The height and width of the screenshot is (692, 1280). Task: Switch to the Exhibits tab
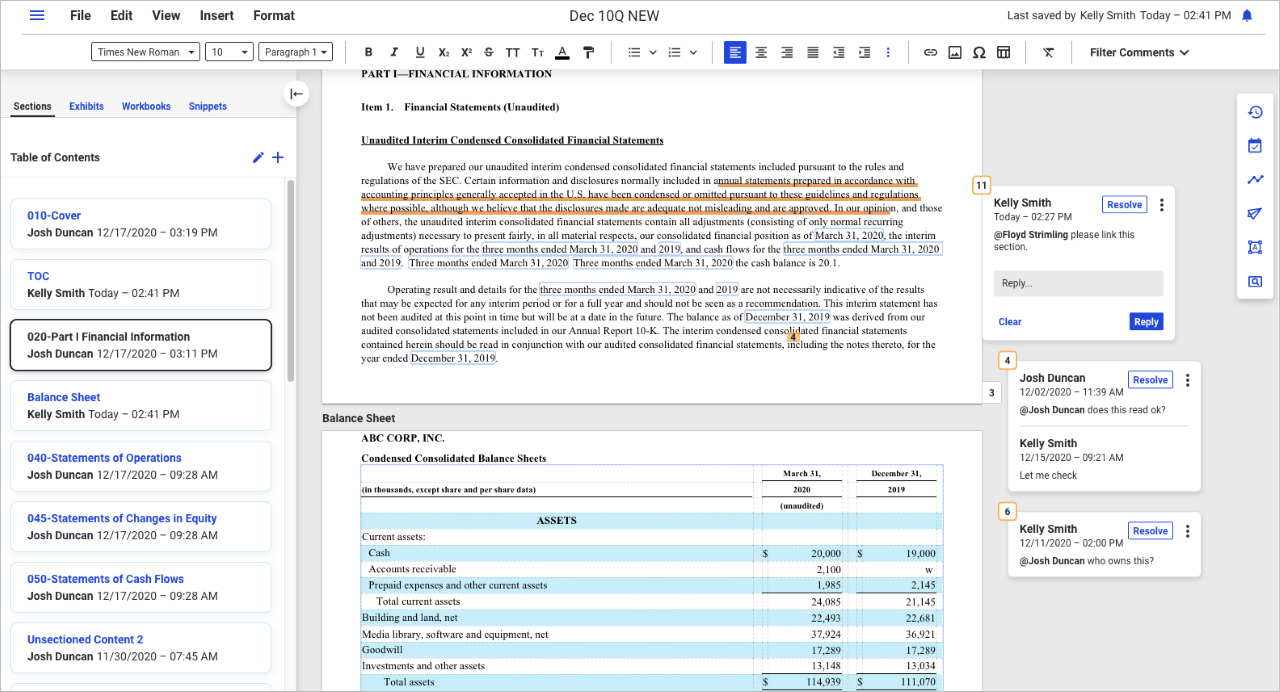click(x=86, y=106)
